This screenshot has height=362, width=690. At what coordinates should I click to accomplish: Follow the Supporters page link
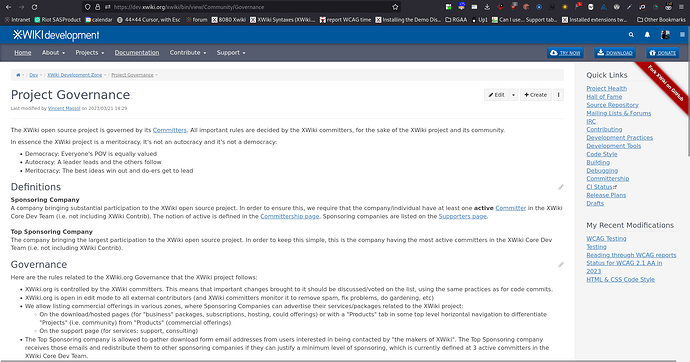coord(462,216)
